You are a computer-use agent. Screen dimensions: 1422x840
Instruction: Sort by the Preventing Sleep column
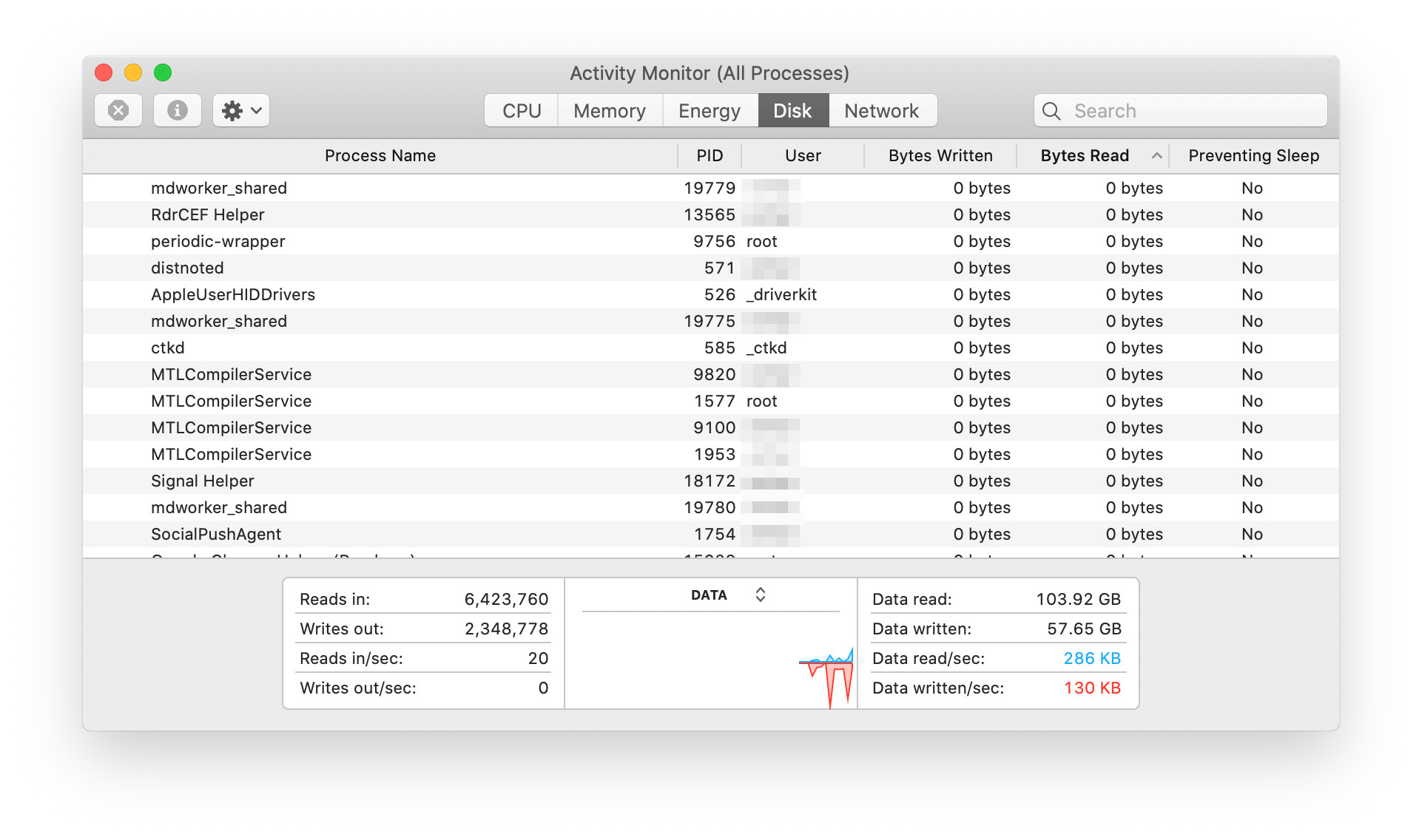pos(1253,156)
